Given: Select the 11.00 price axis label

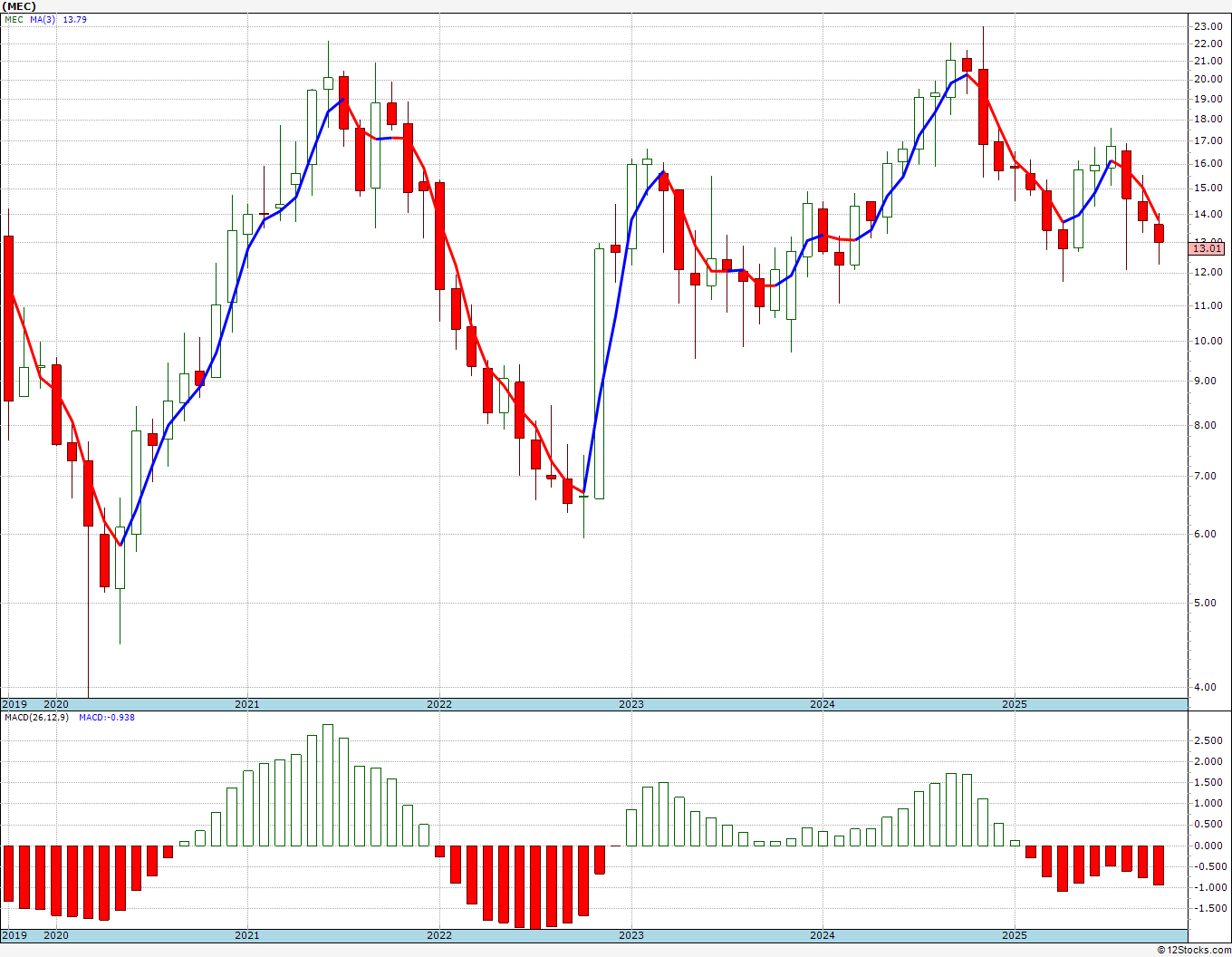Looking at the screenshot, I should (1208, 305).
